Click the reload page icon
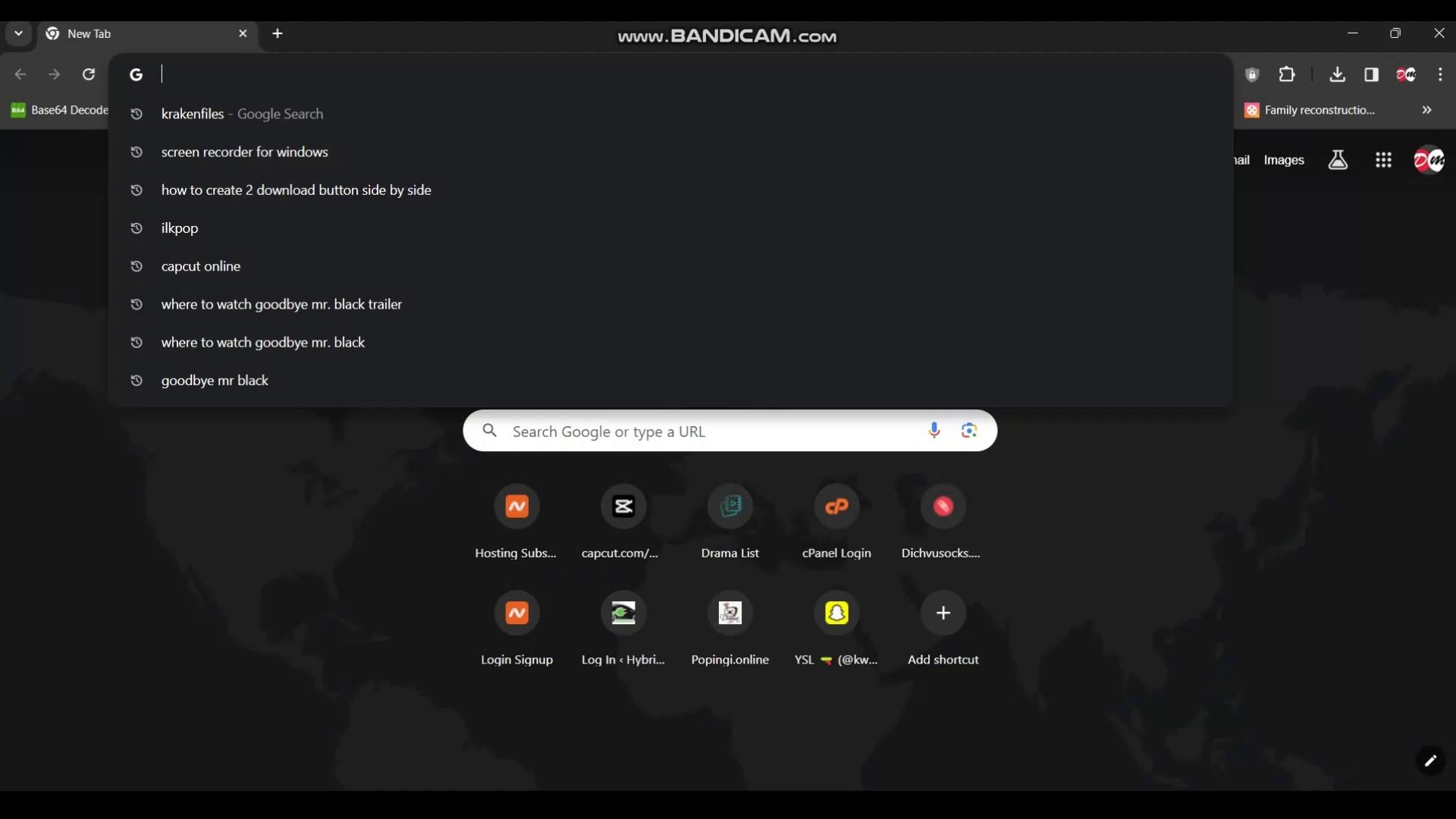 [88, 74]
